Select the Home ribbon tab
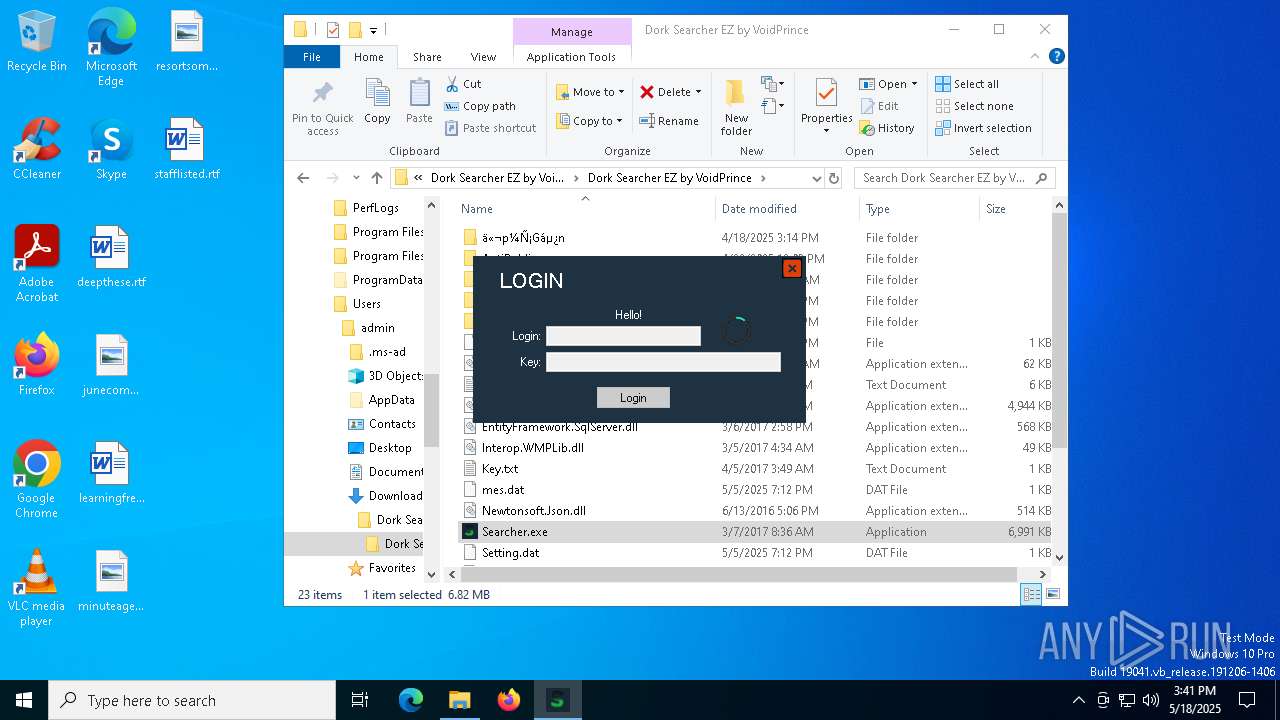 pyautogui.click(x=369, y=57)
